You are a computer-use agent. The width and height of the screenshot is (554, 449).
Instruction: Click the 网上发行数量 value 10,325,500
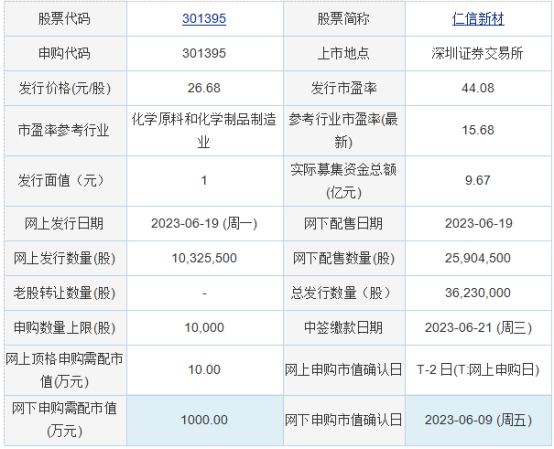204,258
